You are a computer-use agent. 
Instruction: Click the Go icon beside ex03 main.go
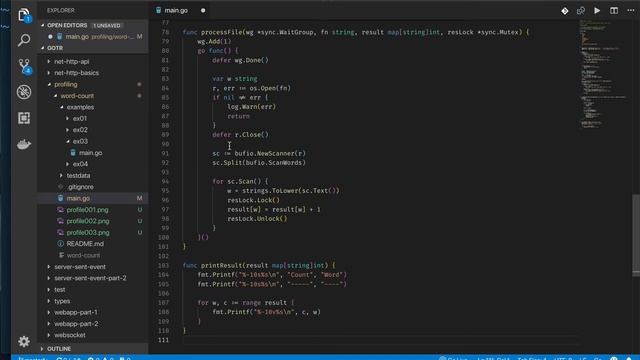click(x=73, y=153)
